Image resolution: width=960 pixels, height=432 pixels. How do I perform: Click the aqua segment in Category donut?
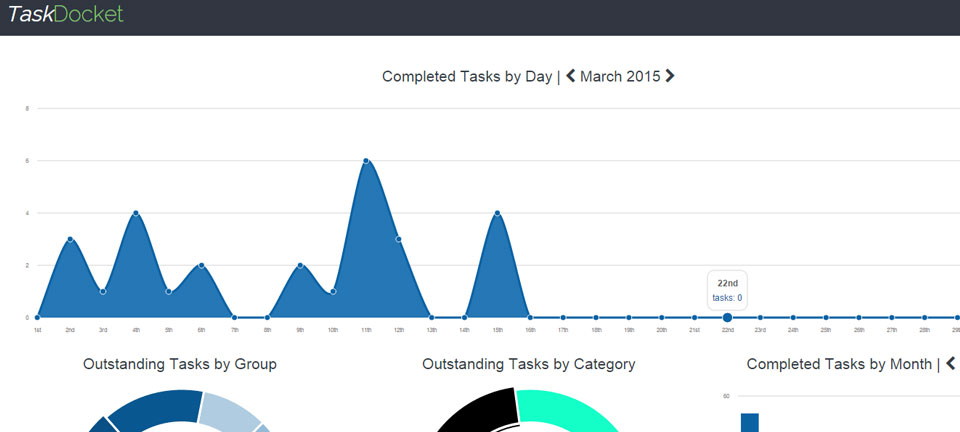point(566,410)
